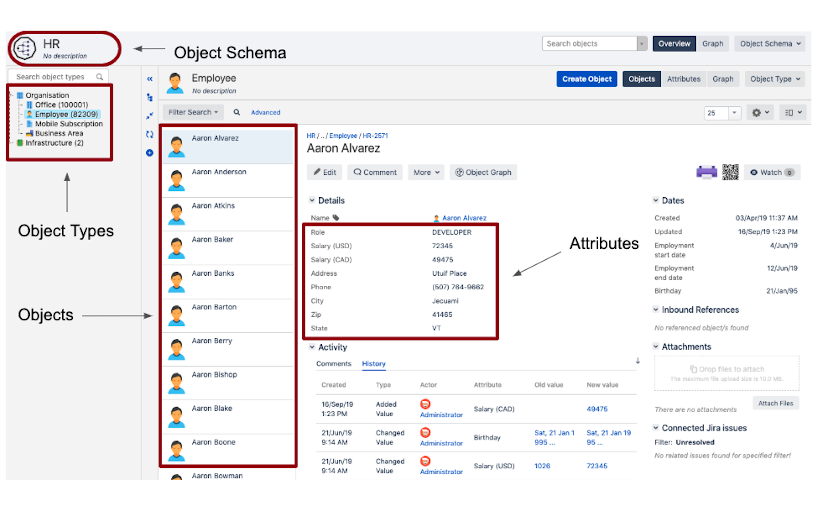
Task: Open the gear settings dropdown
Action: pos(762,113)
